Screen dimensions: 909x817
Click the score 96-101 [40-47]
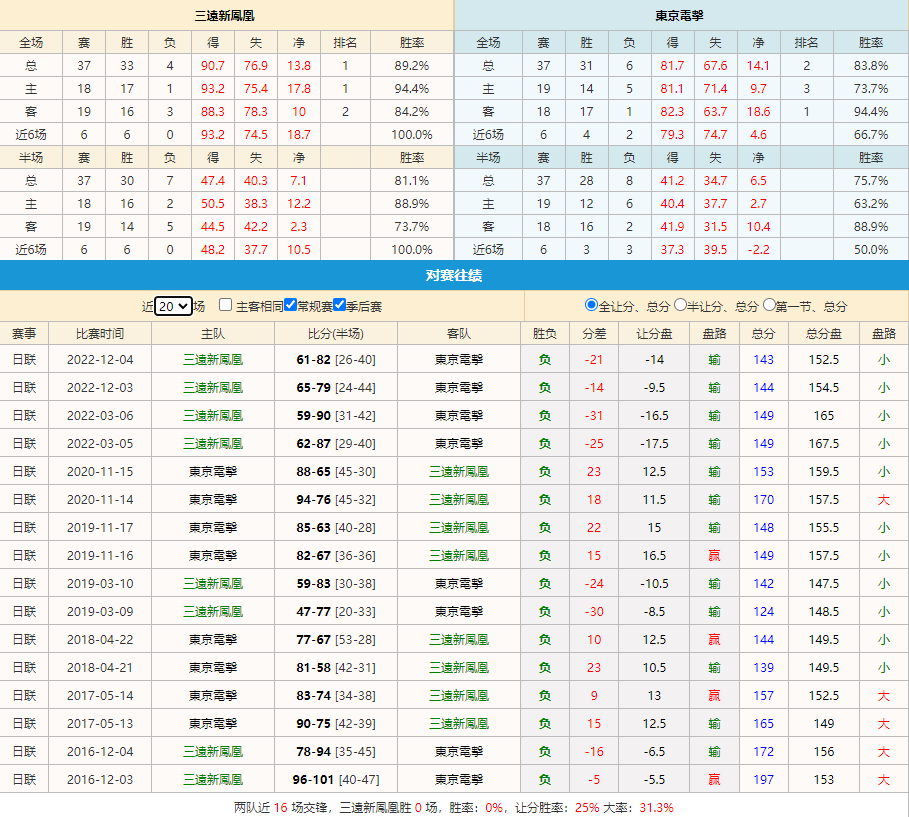tap(336, 779)
